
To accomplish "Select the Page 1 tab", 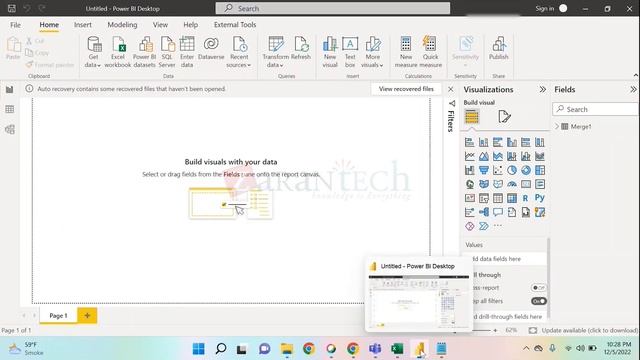I will click(x=58, y=316).
